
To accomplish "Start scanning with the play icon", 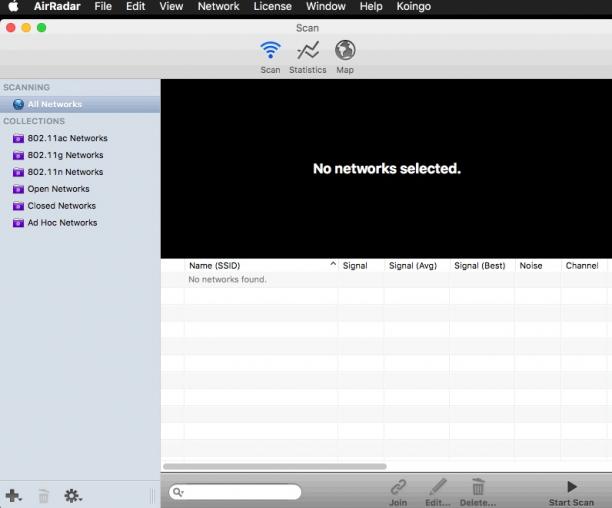I will (x=572, y=487).
